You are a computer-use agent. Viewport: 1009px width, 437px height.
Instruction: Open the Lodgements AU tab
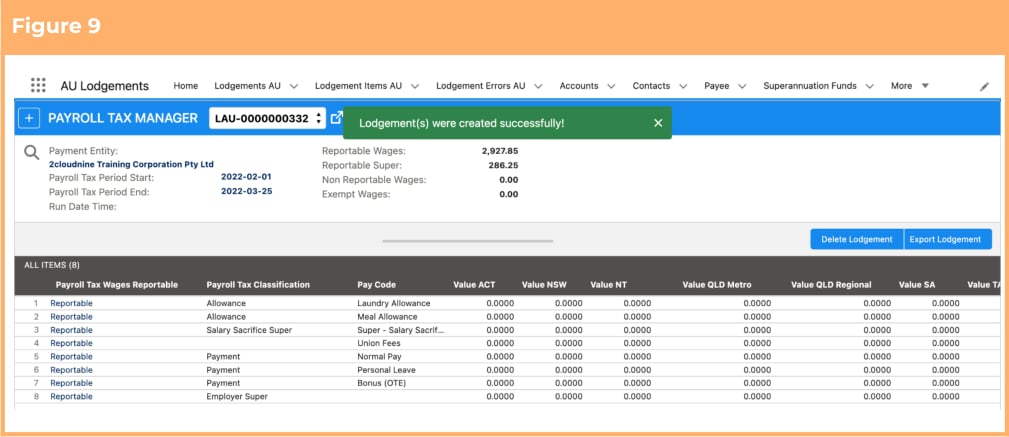click(247, 86)
